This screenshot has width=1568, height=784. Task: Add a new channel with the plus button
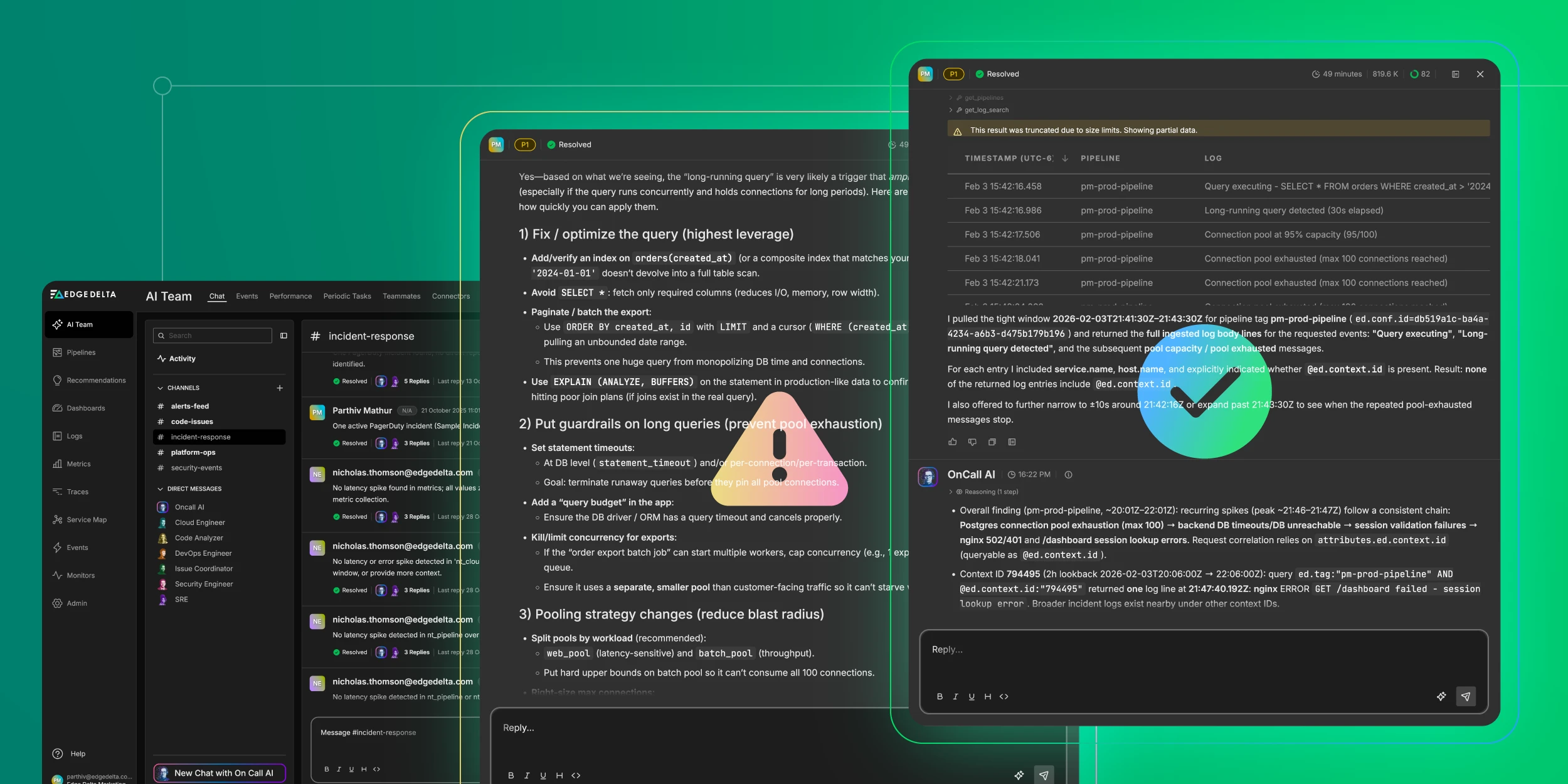280,388
